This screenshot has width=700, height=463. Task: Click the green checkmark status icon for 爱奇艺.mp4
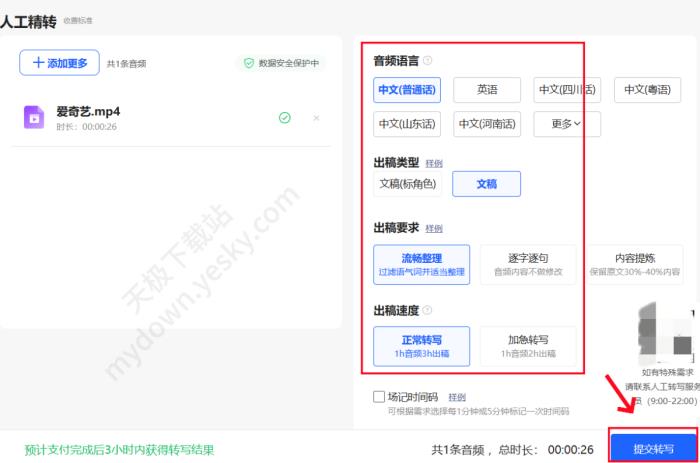click(x=284, y=118)
